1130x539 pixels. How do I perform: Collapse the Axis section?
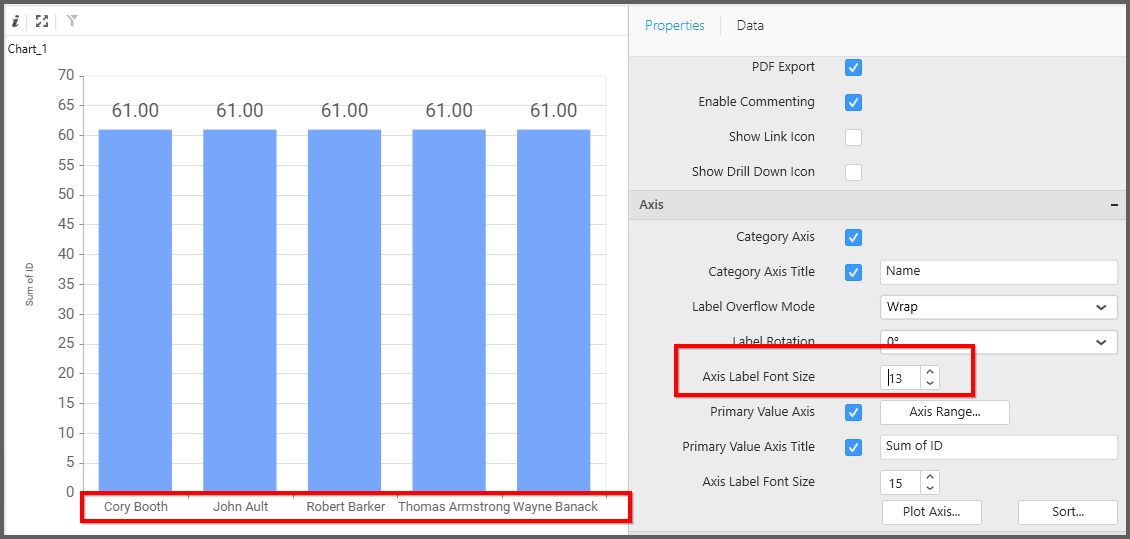click(1114, 205)
